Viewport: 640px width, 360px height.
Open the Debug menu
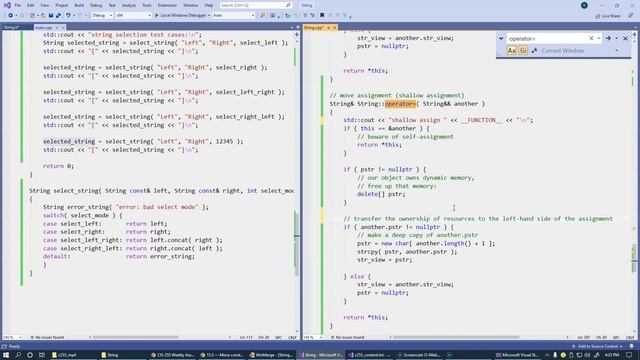[x=96, y=5]
